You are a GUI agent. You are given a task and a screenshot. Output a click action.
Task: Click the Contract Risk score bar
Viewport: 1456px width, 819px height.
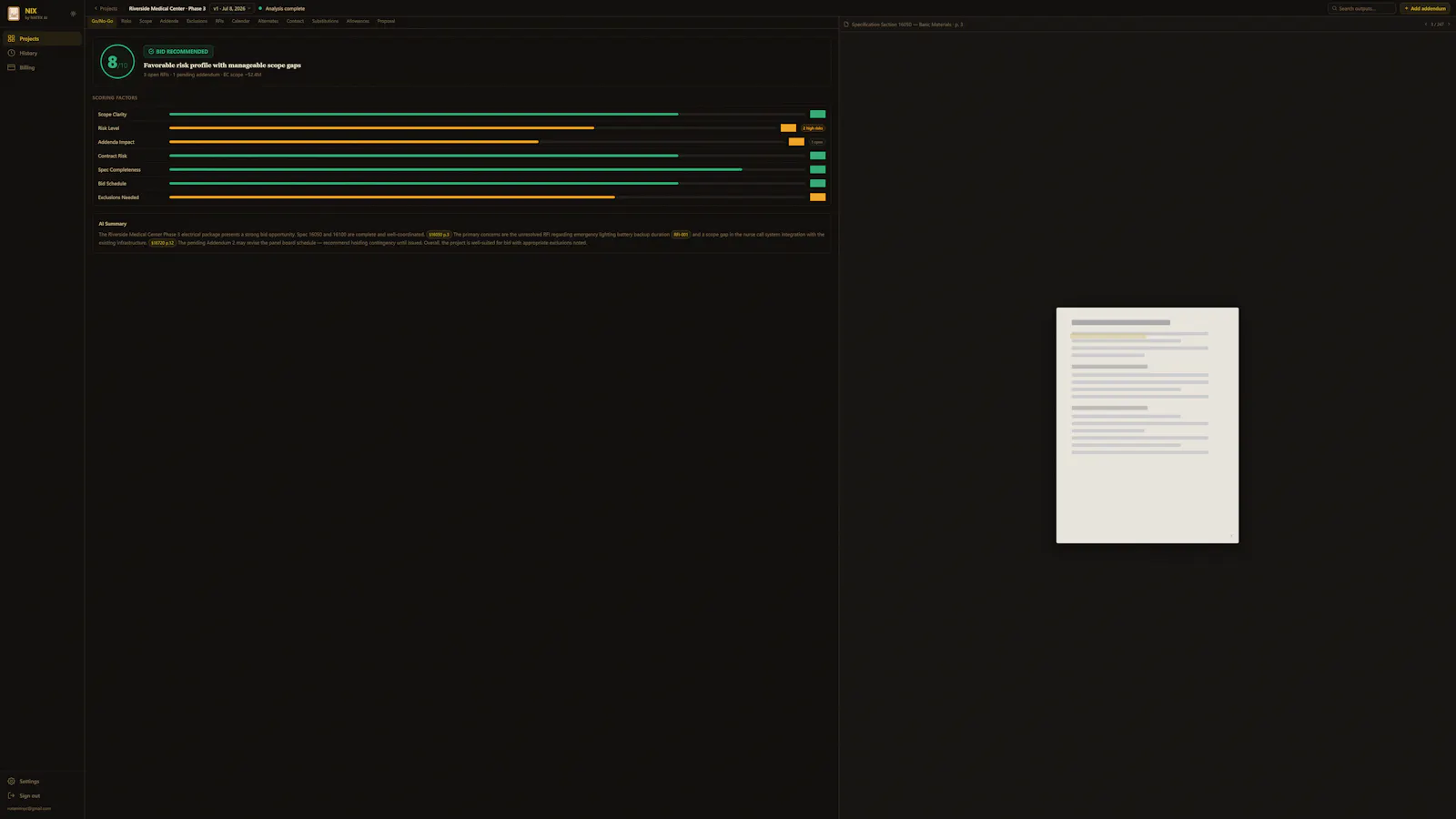click(487, 156)
